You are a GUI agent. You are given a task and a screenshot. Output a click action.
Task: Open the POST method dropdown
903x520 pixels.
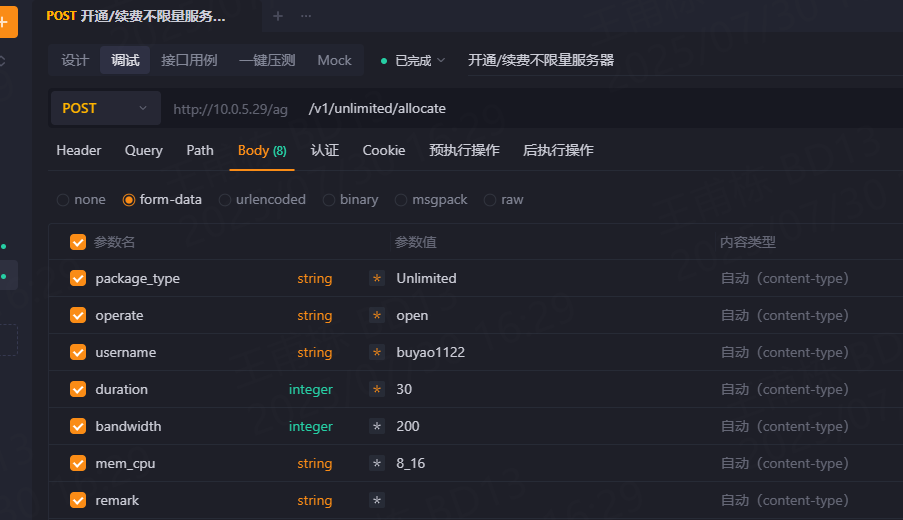pos(105,108)
